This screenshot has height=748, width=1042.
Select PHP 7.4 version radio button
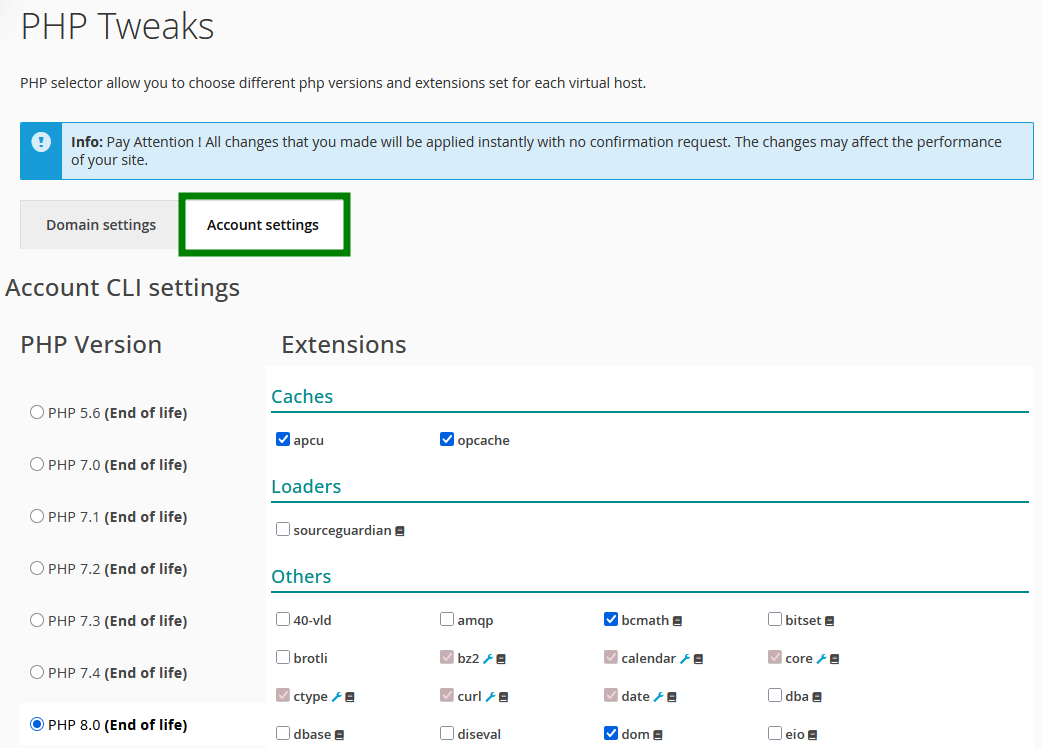pyautogui.click(x=37, y=672)
